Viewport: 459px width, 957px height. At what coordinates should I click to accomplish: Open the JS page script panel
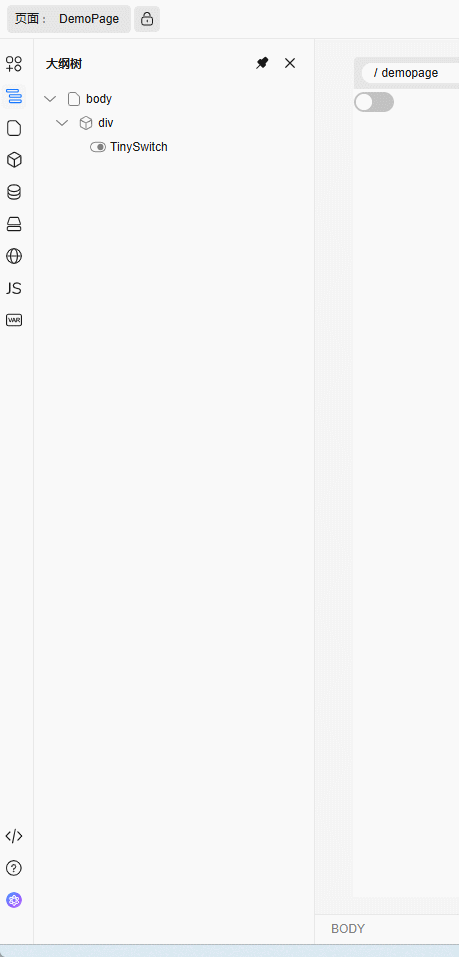[x=13, y=288]
